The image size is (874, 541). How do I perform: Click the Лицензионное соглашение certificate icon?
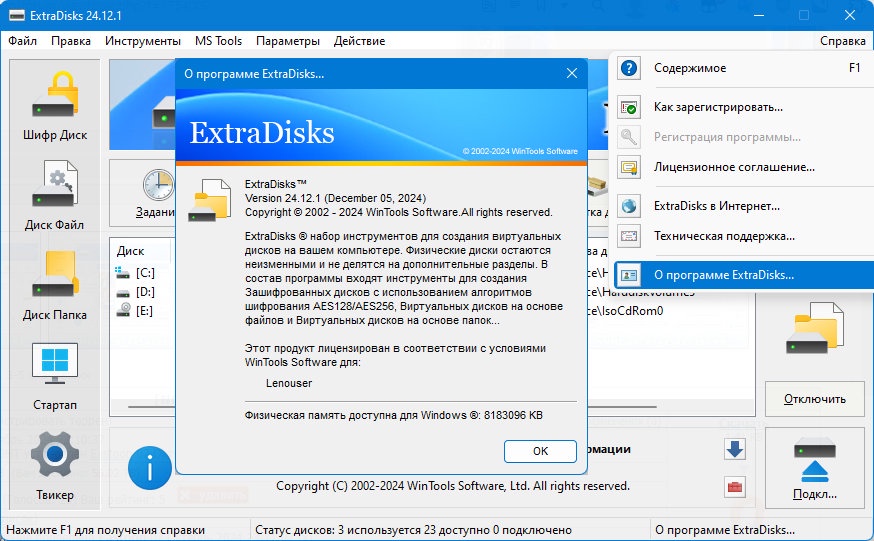(x=629, y=167)
